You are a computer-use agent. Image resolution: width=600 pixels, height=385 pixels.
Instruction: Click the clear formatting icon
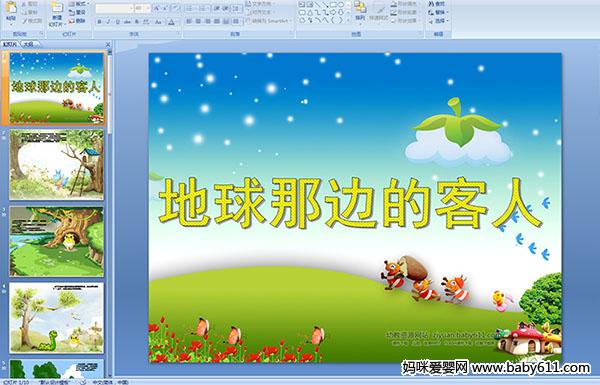click(x=176, y=8)
